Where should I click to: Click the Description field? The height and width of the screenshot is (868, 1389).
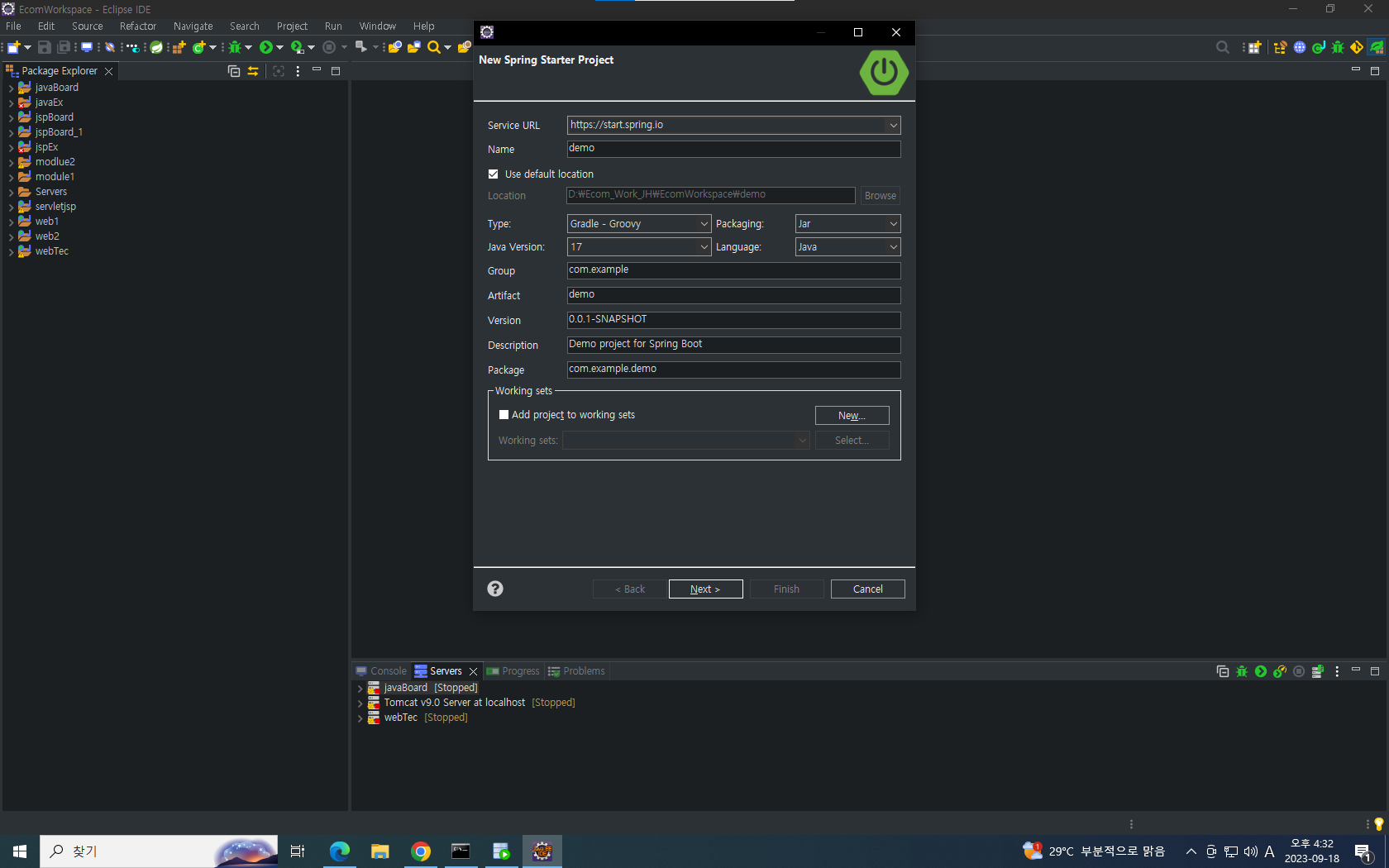(733, 345)
